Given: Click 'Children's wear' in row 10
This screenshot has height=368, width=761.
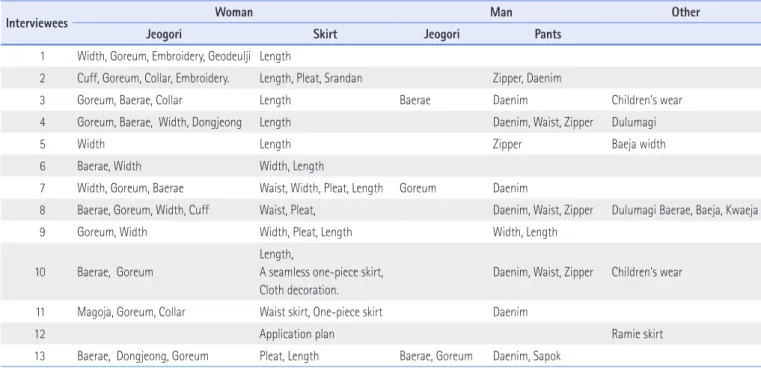Looking at the screenshot, I should [647, 272].
